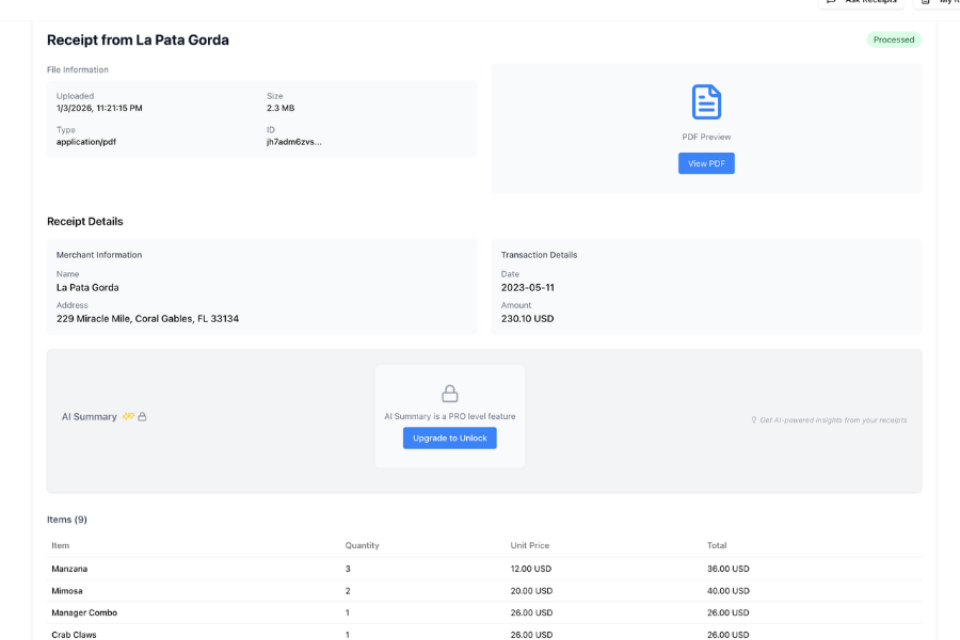The height and width of the screenshot is (640, 960).
Task: Click the Quantity column header
Action: pos(362,546)
